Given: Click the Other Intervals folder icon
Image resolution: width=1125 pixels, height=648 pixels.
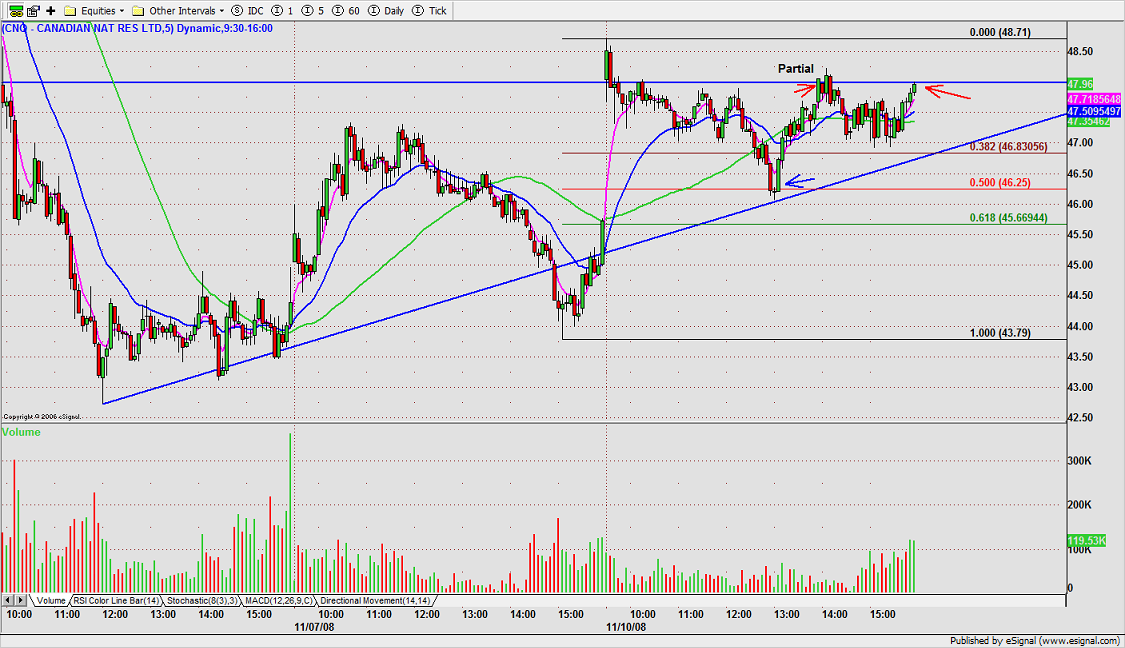Looking at the screenshot, I should [x=138, y=11].
